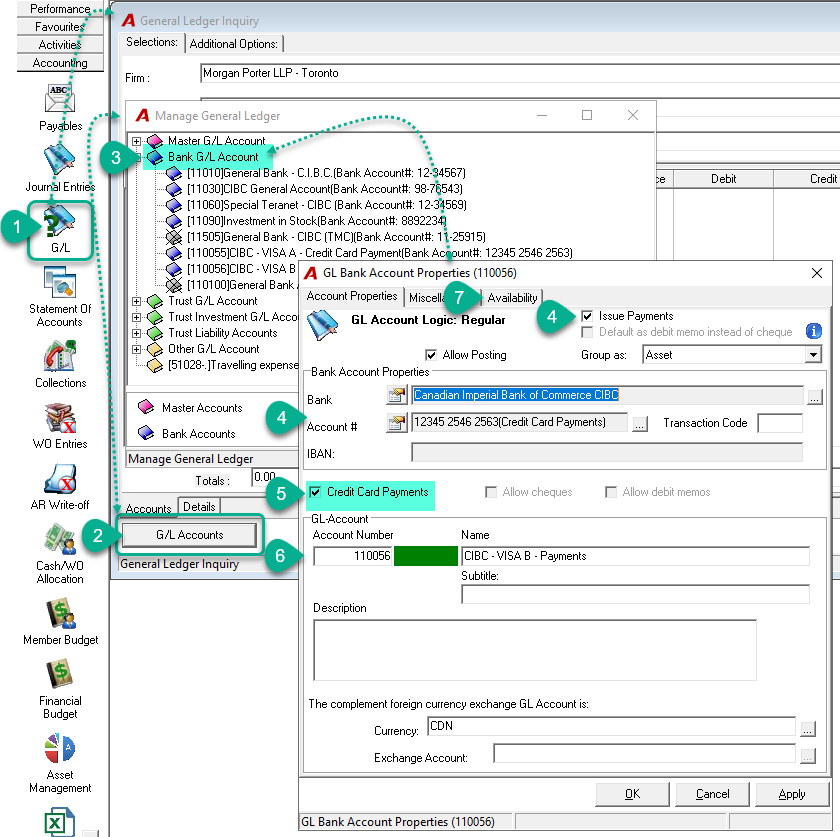
Task: Open the Member Budget icon
Action: coord(60,613)
